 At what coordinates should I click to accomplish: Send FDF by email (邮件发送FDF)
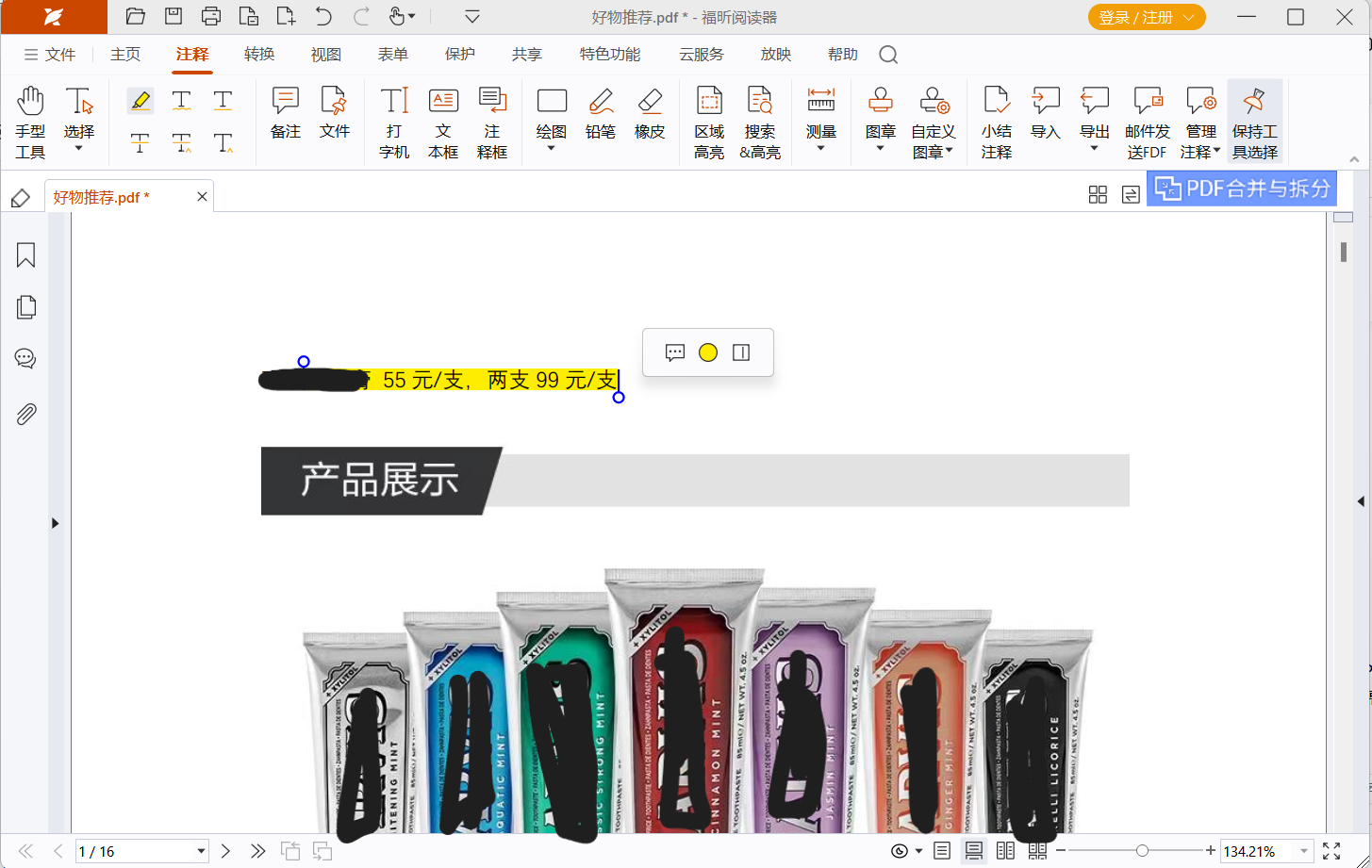pos(1148,123)
